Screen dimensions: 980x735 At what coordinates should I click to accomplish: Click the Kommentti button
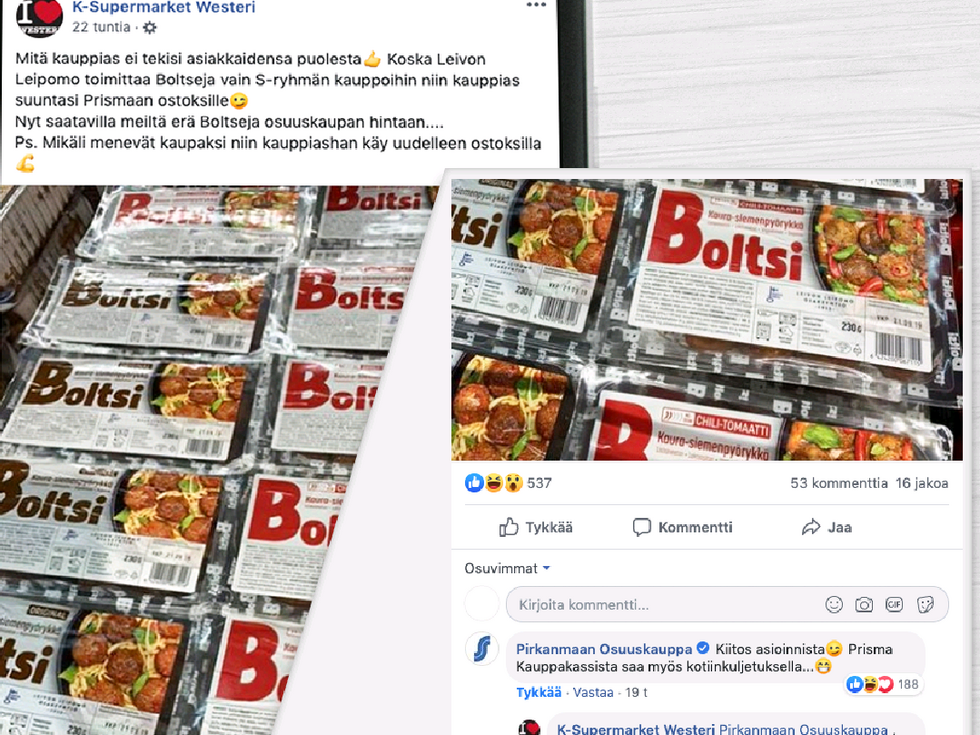coord(682,528)
